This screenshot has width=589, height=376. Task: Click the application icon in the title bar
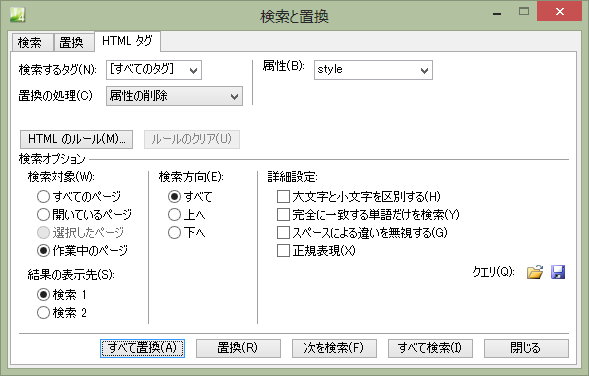click(17, 15)
